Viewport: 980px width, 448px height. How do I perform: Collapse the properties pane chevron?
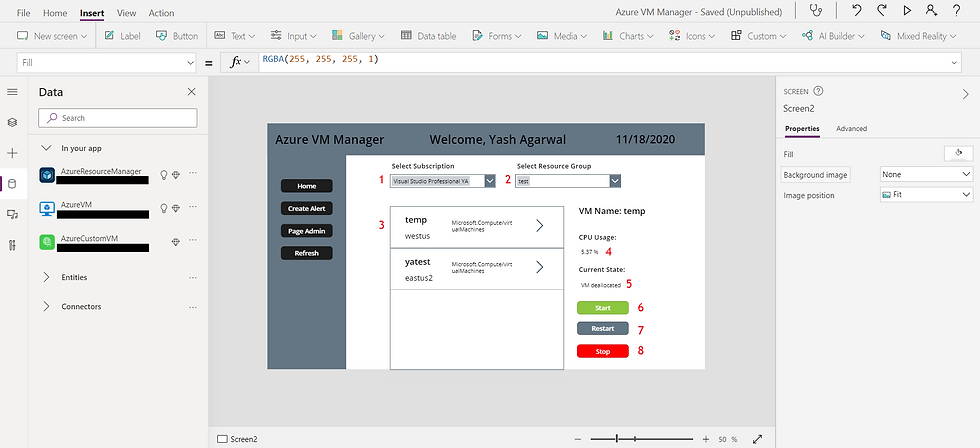coord(966,94)
